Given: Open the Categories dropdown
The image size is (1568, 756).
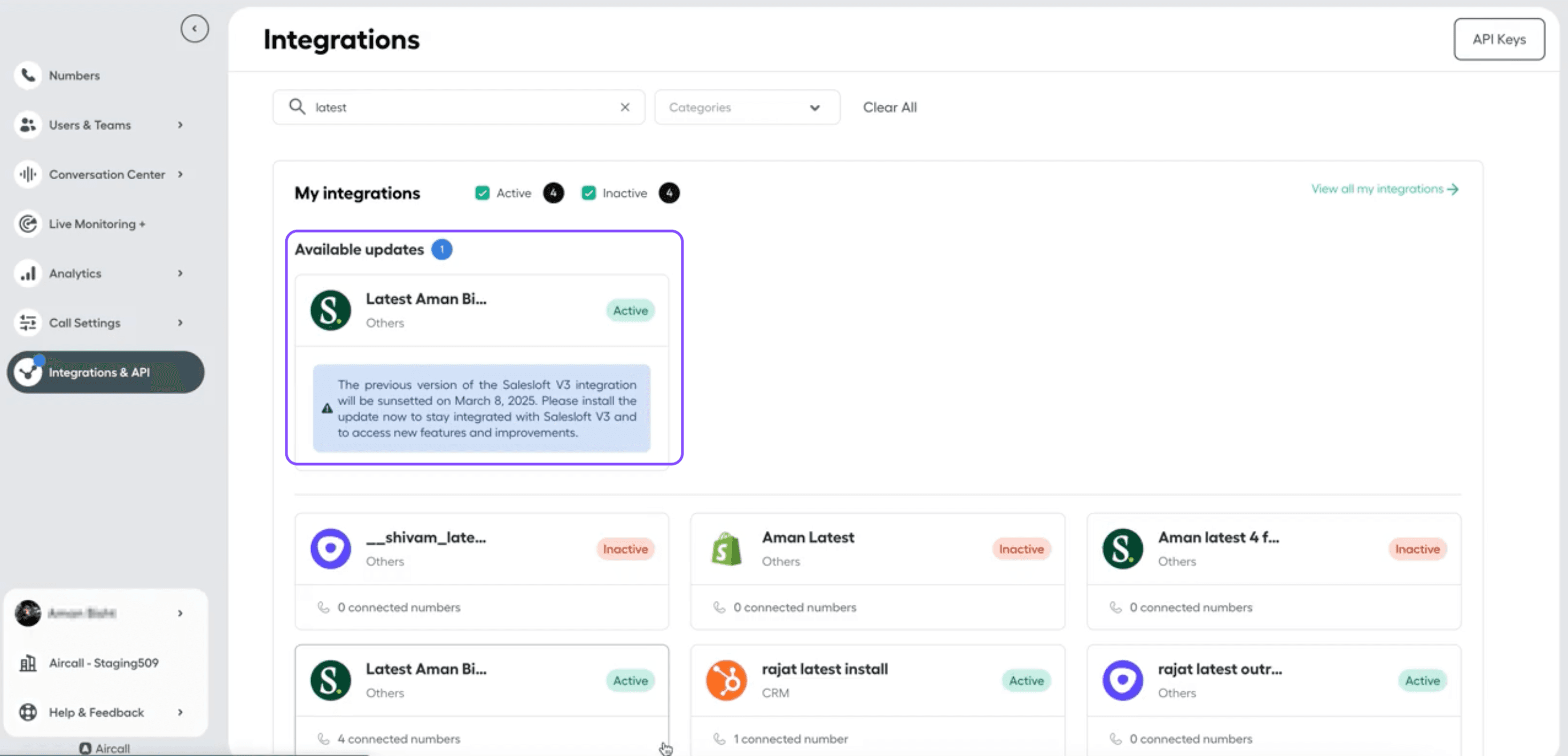Looking at the screenshot, I should click(747, 107).
